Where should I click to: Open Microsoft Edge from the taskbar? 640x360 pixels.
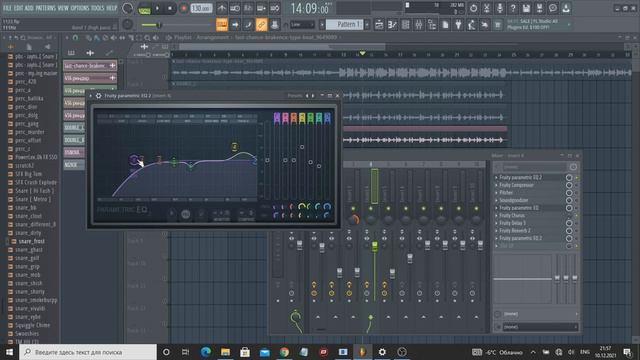tap(206, 352)
